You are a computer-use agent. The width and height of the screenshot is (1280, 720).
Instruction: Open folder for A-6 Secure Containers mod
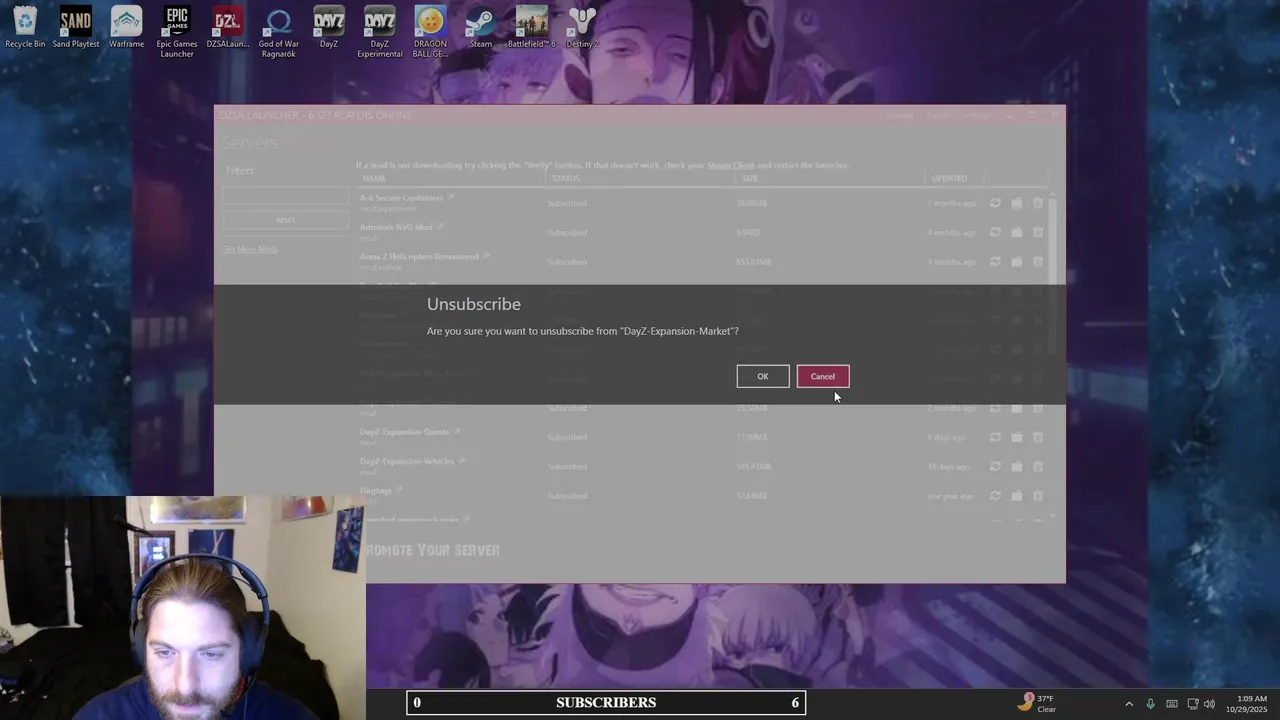1016,203
